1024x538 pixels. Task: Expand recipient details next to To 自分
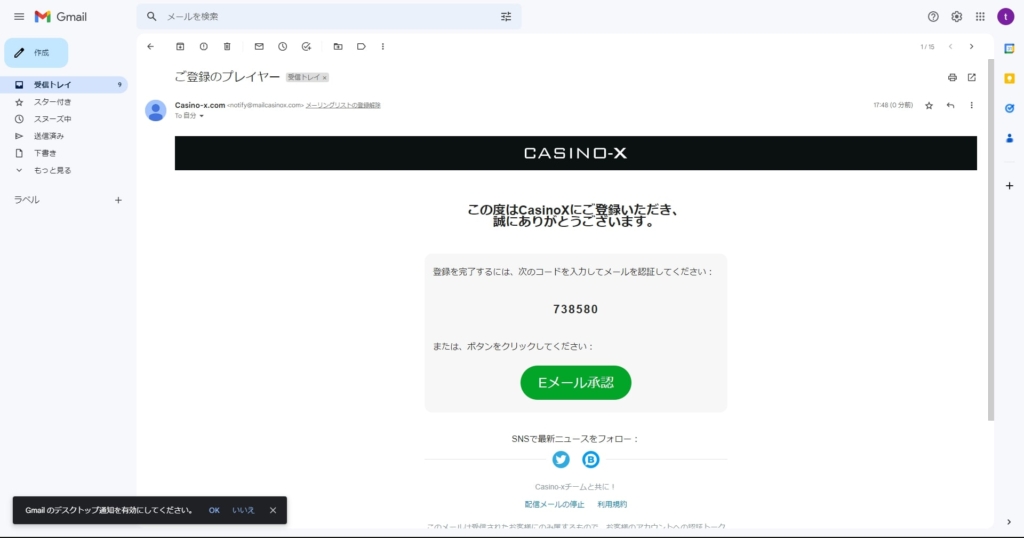[201, 116]
